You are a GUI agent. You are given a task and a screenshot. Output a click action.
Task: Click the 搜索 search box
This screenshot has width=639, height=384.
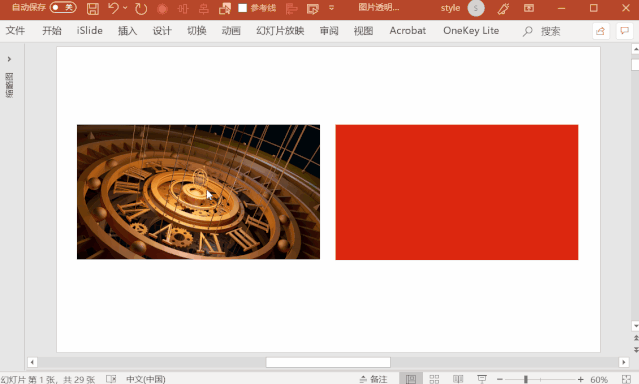coord(542,31)
